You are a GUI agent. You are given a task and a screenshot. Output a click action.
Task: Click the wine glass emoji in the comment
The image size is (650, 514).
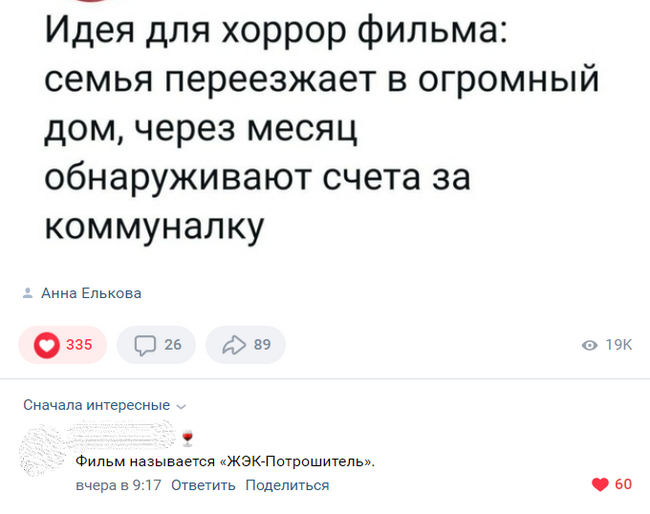pos(186,437)
